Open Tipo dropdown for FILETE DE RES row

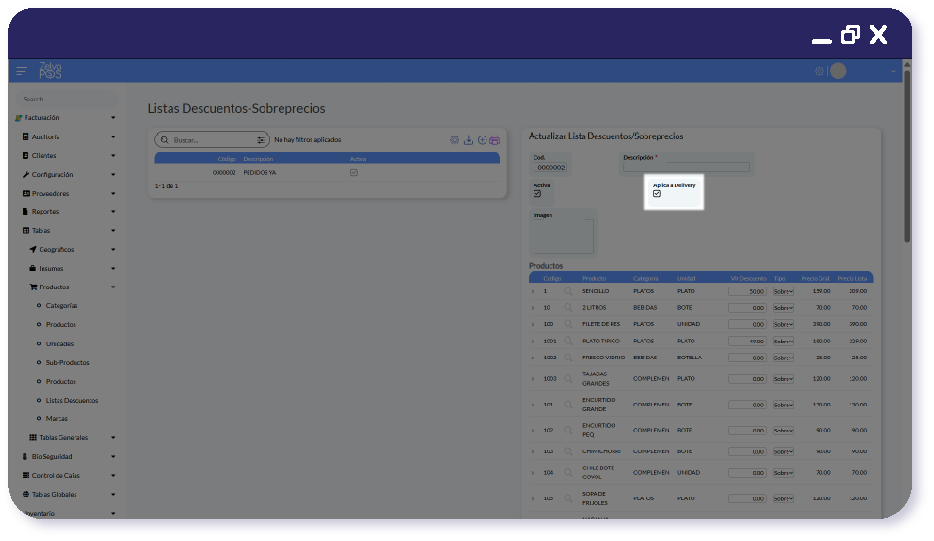[783, 324]
